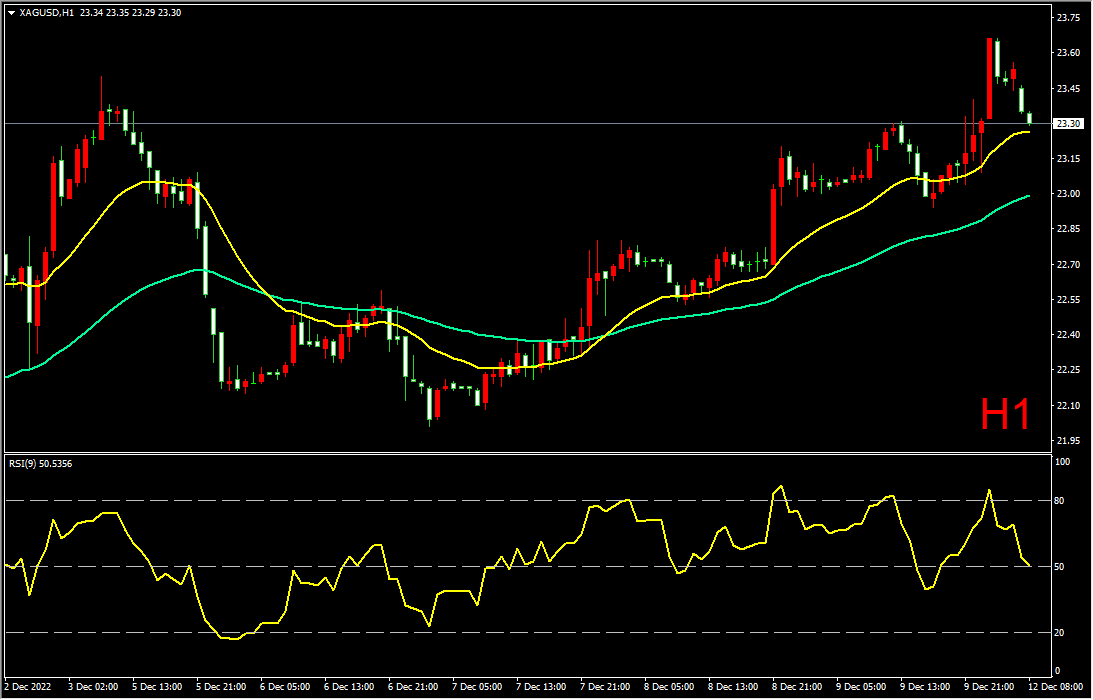Select the RSI(9) 50.5356 indicator label
This screenshot has width=1093, height=700.
point(40,462)
